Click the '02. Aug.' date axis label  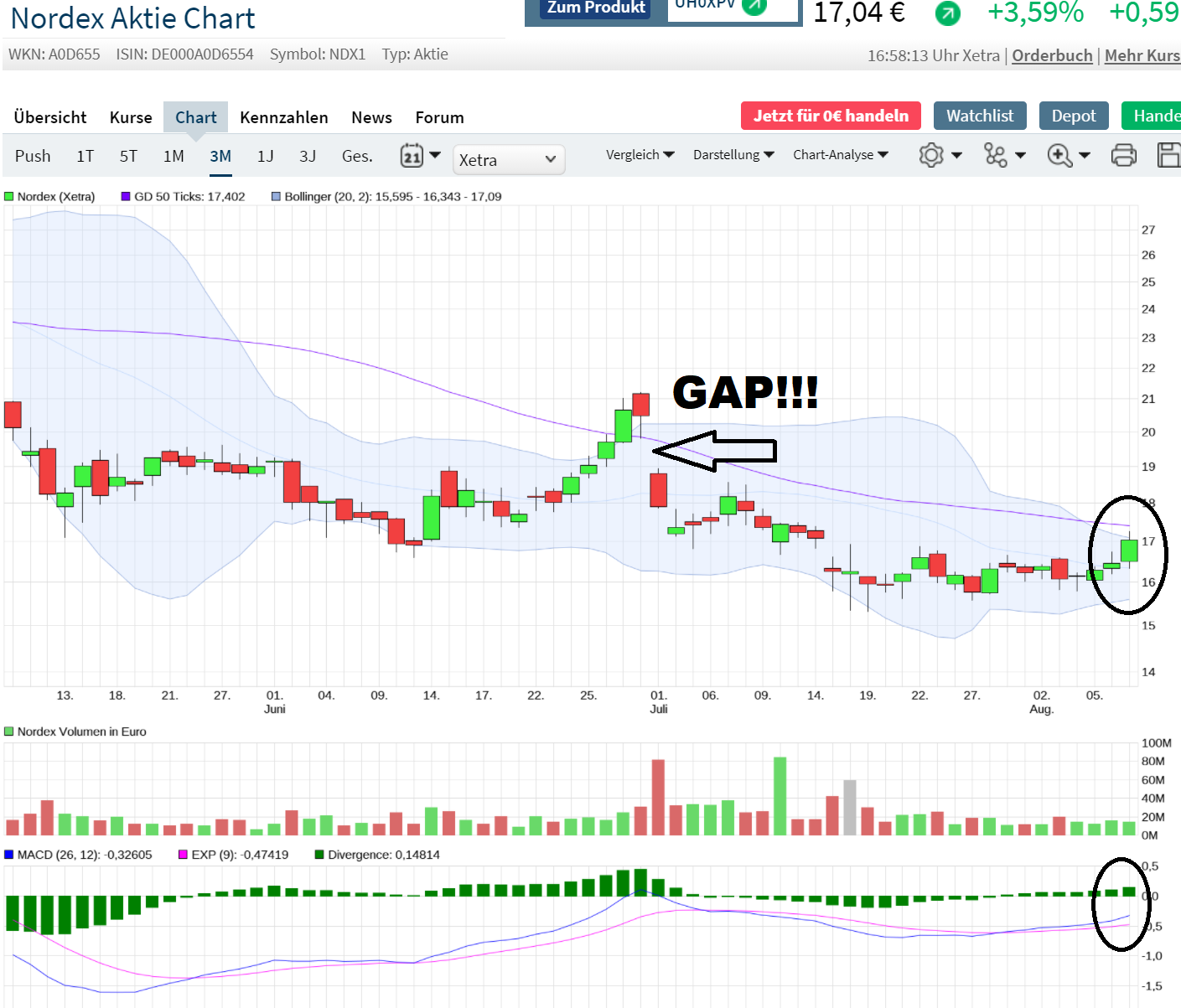[1041, 702]
